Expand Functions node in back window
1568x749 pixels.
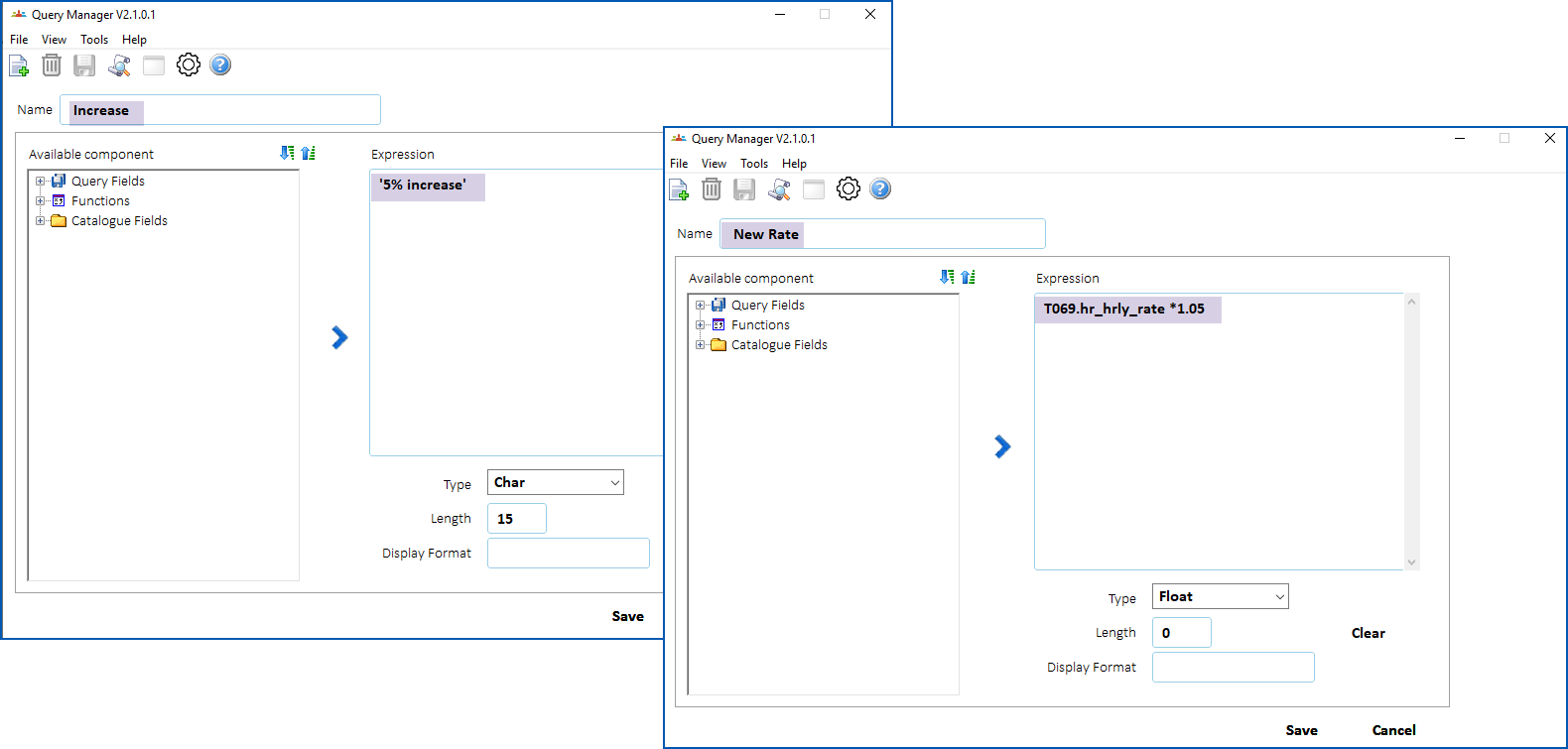point(41,201)
